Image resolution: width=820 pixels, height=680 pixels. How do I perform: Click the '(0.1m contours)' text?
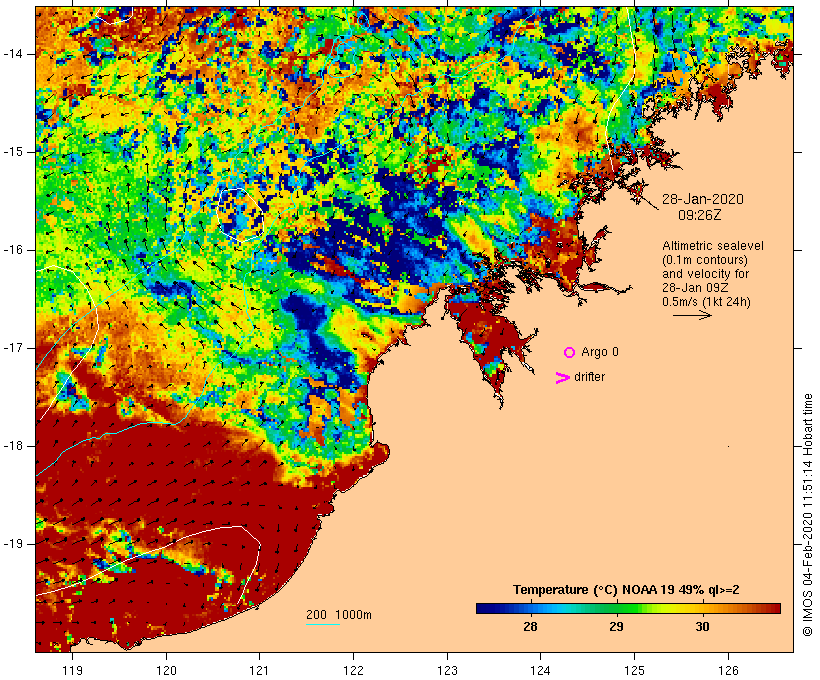point(704,260)
